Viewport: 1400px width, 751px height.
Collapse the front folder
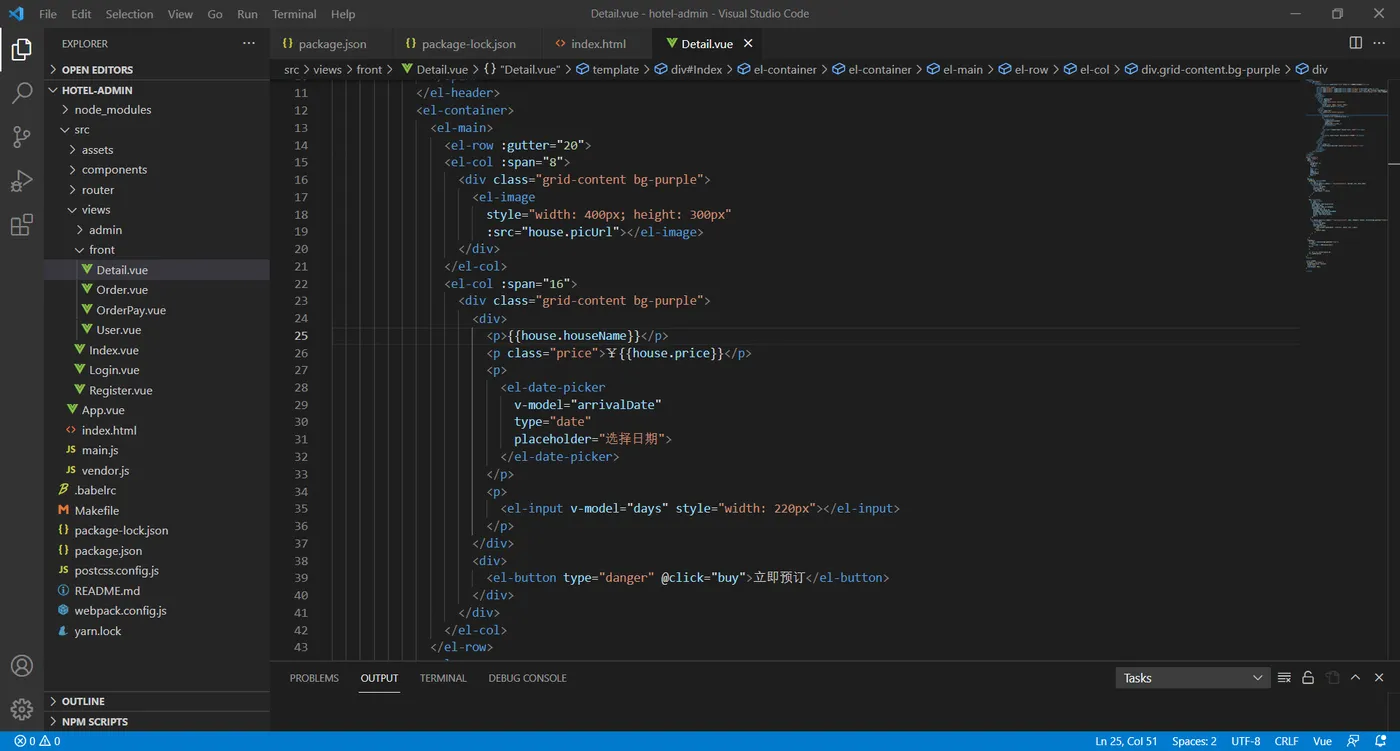[157, 250]
